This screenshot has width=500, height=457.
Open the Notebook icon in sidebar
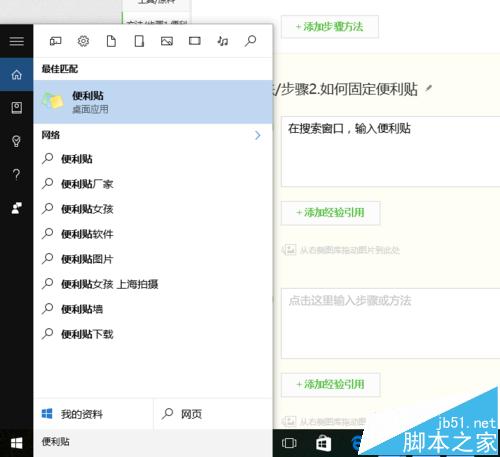16,108
